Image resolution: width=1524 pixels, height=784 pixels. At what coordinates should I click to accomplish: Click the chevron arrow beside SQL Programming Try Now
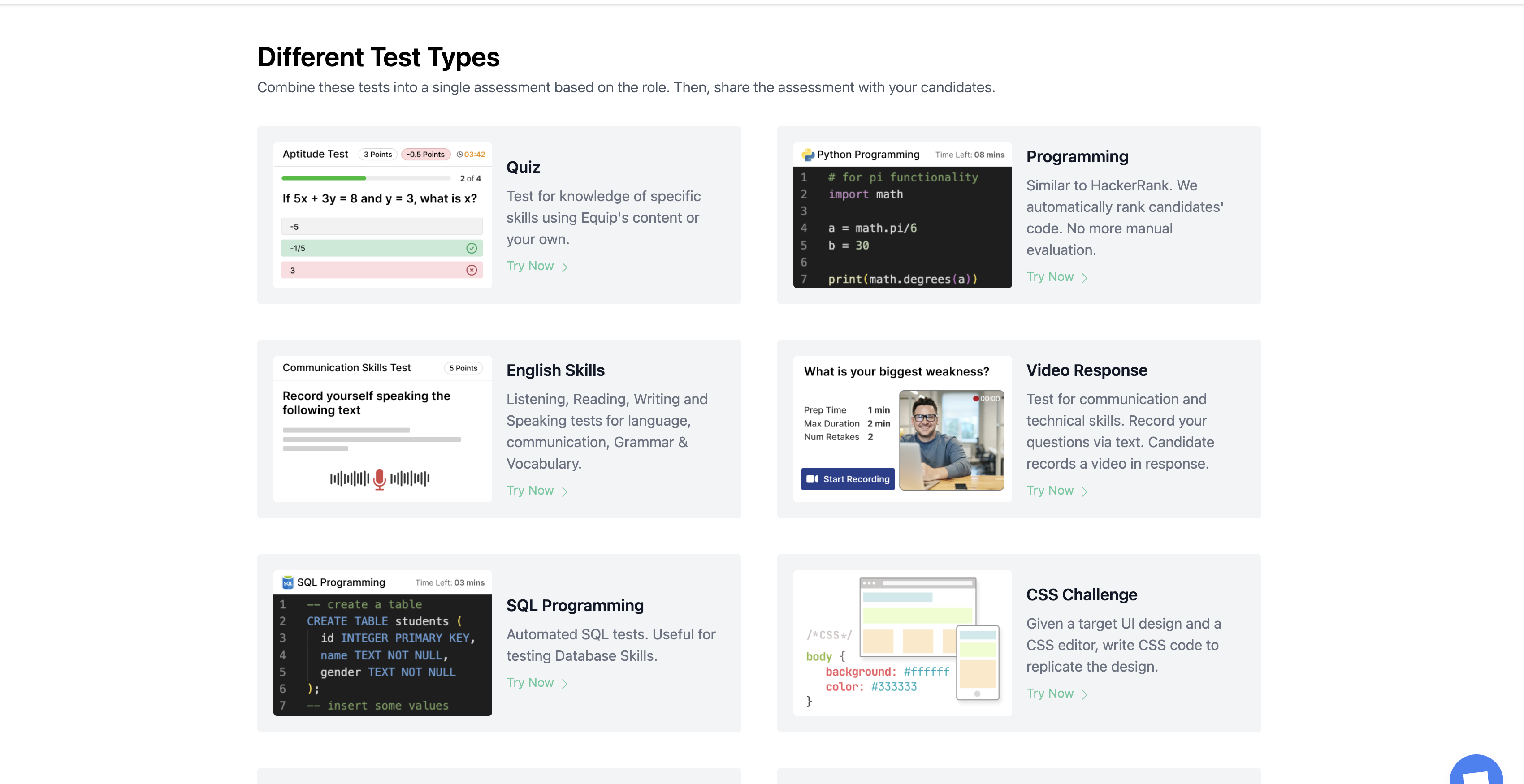pyautogui.click(x=564, y=684)
